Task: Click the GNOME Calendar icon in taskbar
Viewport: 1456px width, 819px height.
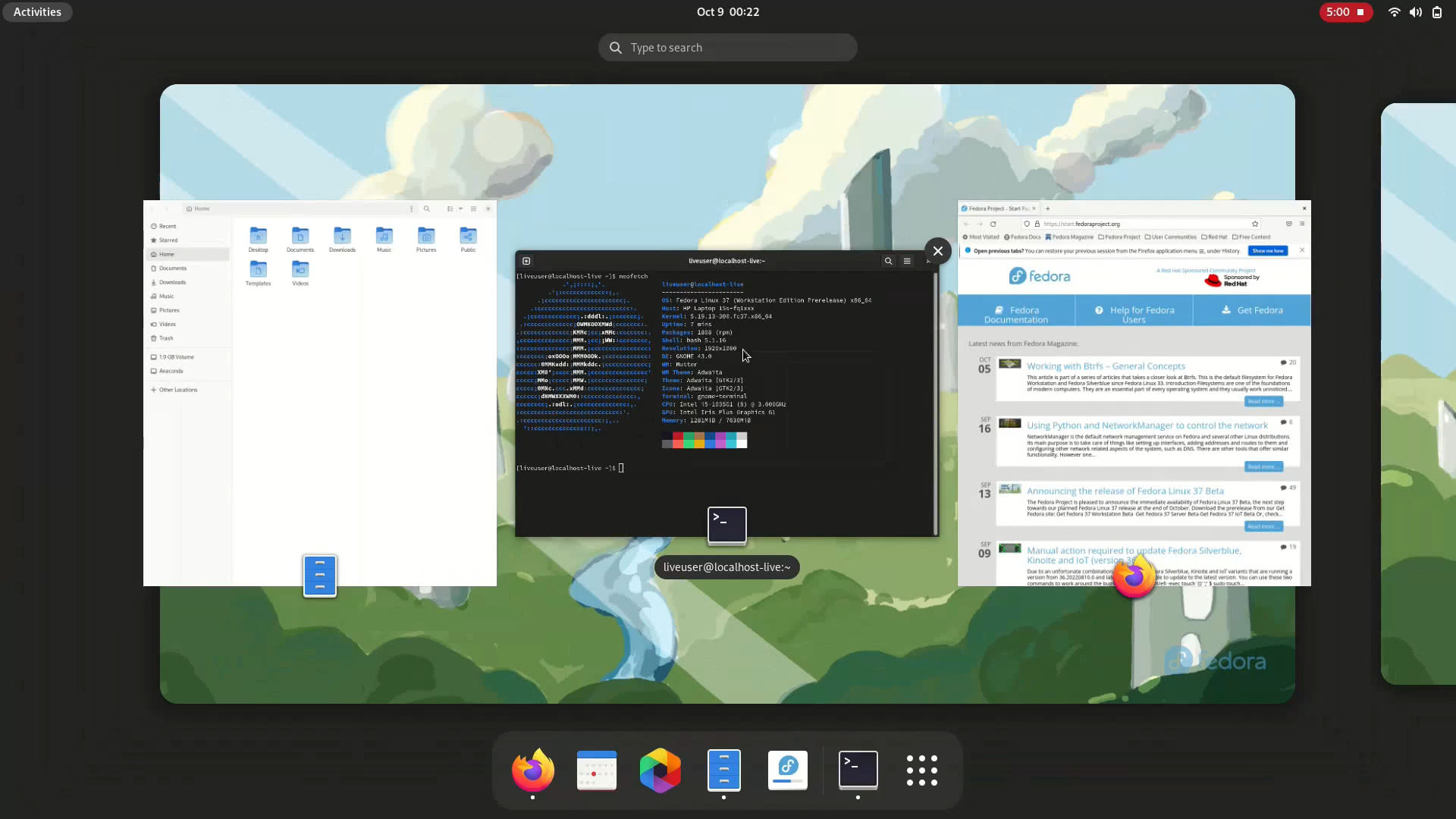Action: (x=597, y=770)
